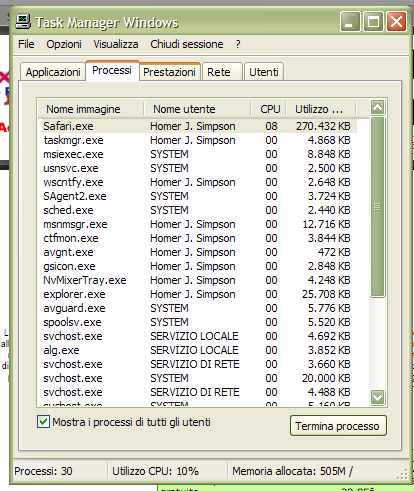Open the Chiudi sessione menu
Viewport: 414px width, 491px height.
187,44
